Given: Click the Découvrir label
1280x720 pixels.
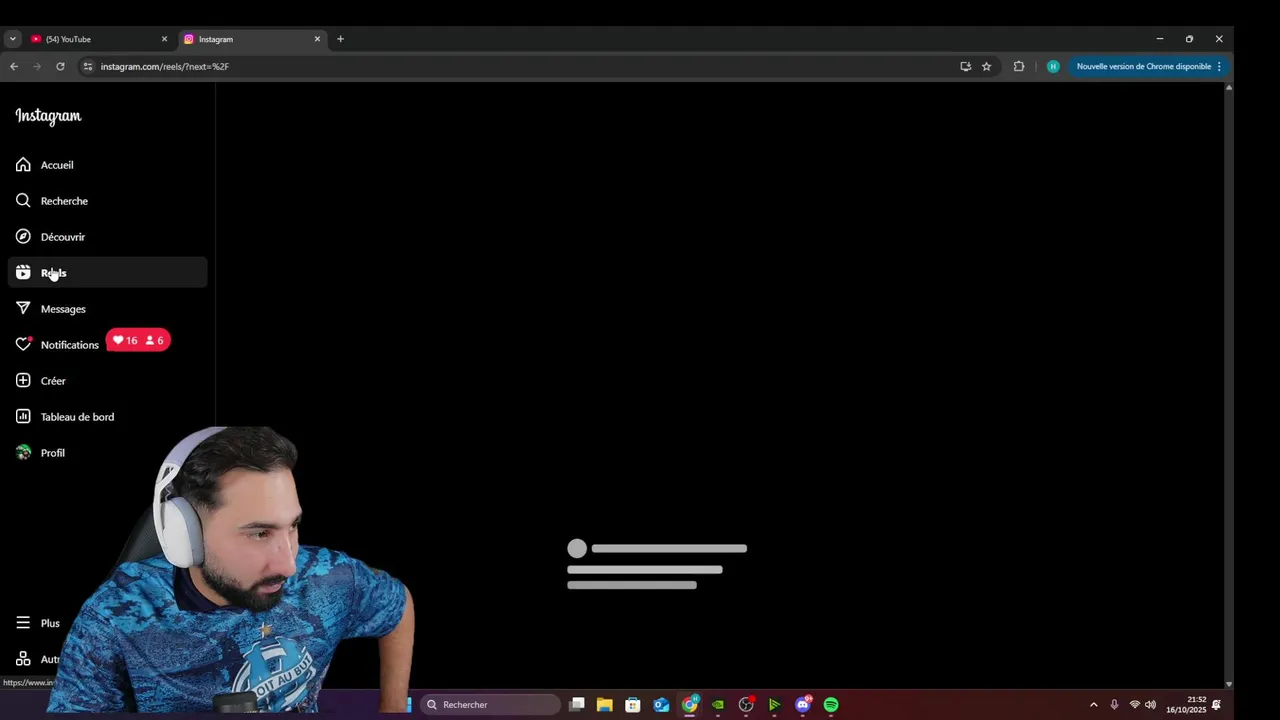Looking at the screenshot, I should point(63,237).
